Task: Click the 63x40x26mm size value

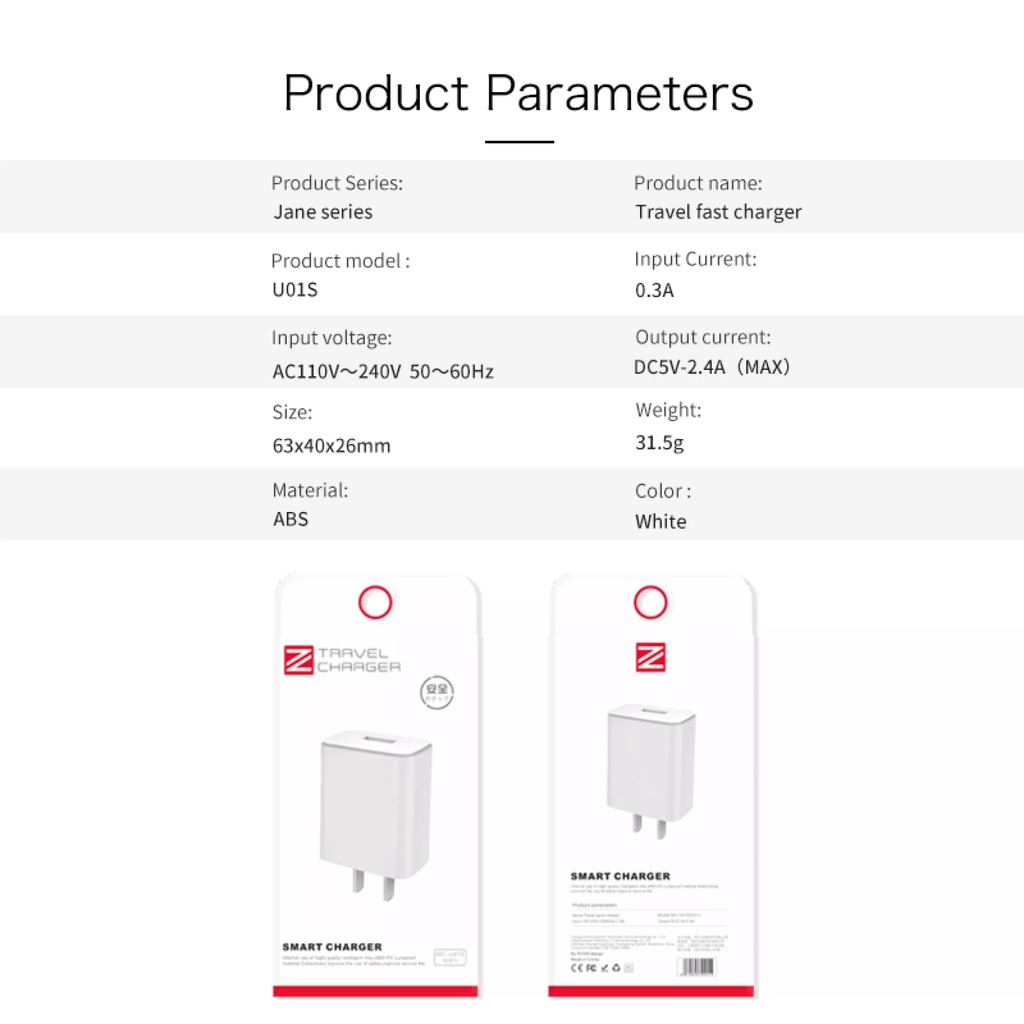Action: click(331, 446)
